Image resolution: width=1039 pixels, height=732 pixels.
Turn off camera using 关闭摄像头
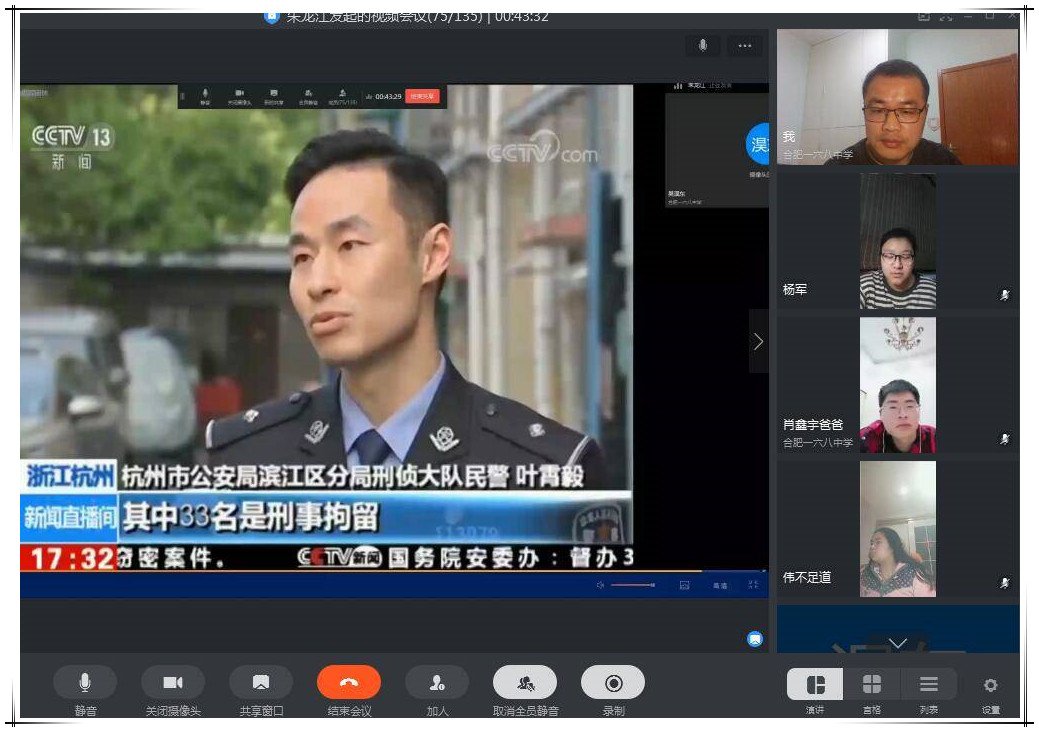[x=172, y=683]
